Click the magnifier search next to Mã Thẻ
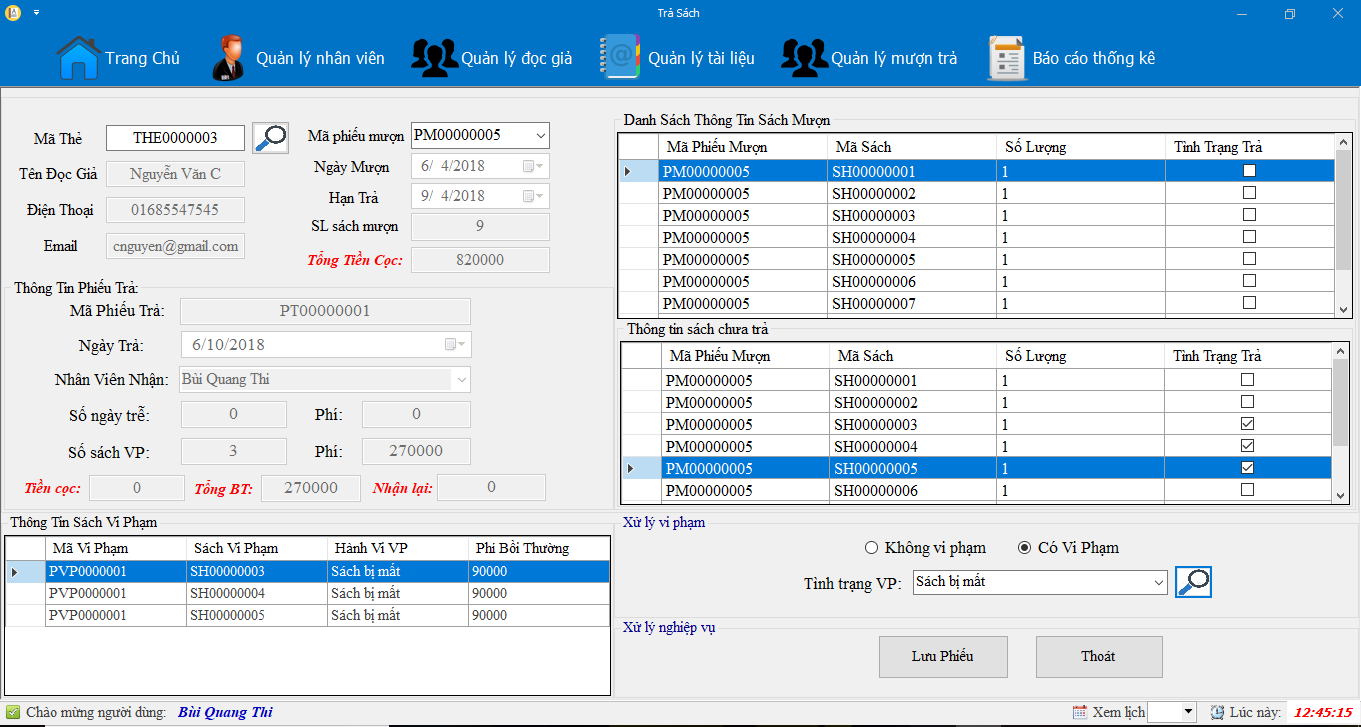Screen dimensions: 1361x727 click(x=270, y=137)
